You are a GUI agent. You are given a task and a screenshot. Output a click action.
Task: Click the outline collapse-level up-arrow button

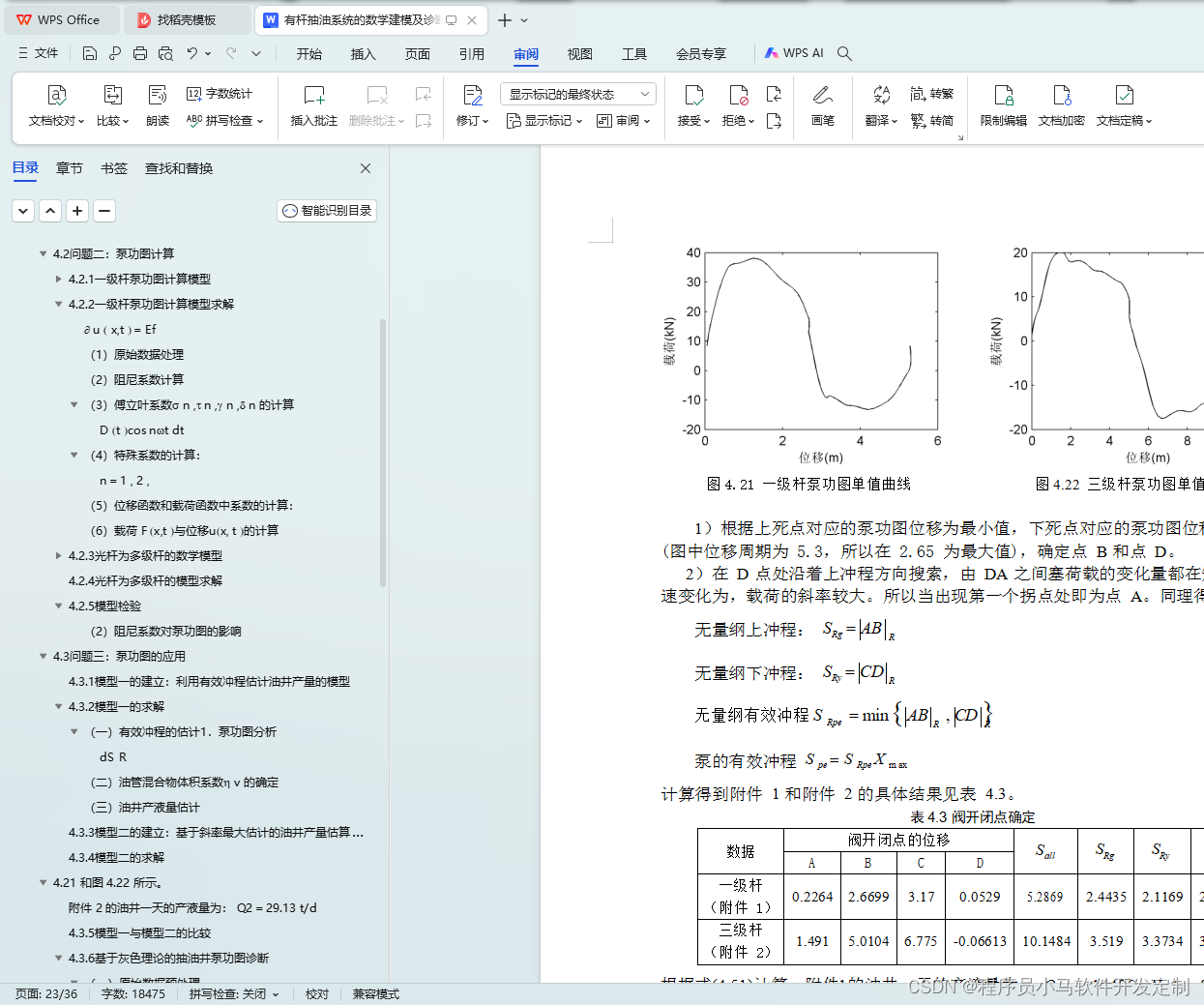click(50, 211)
